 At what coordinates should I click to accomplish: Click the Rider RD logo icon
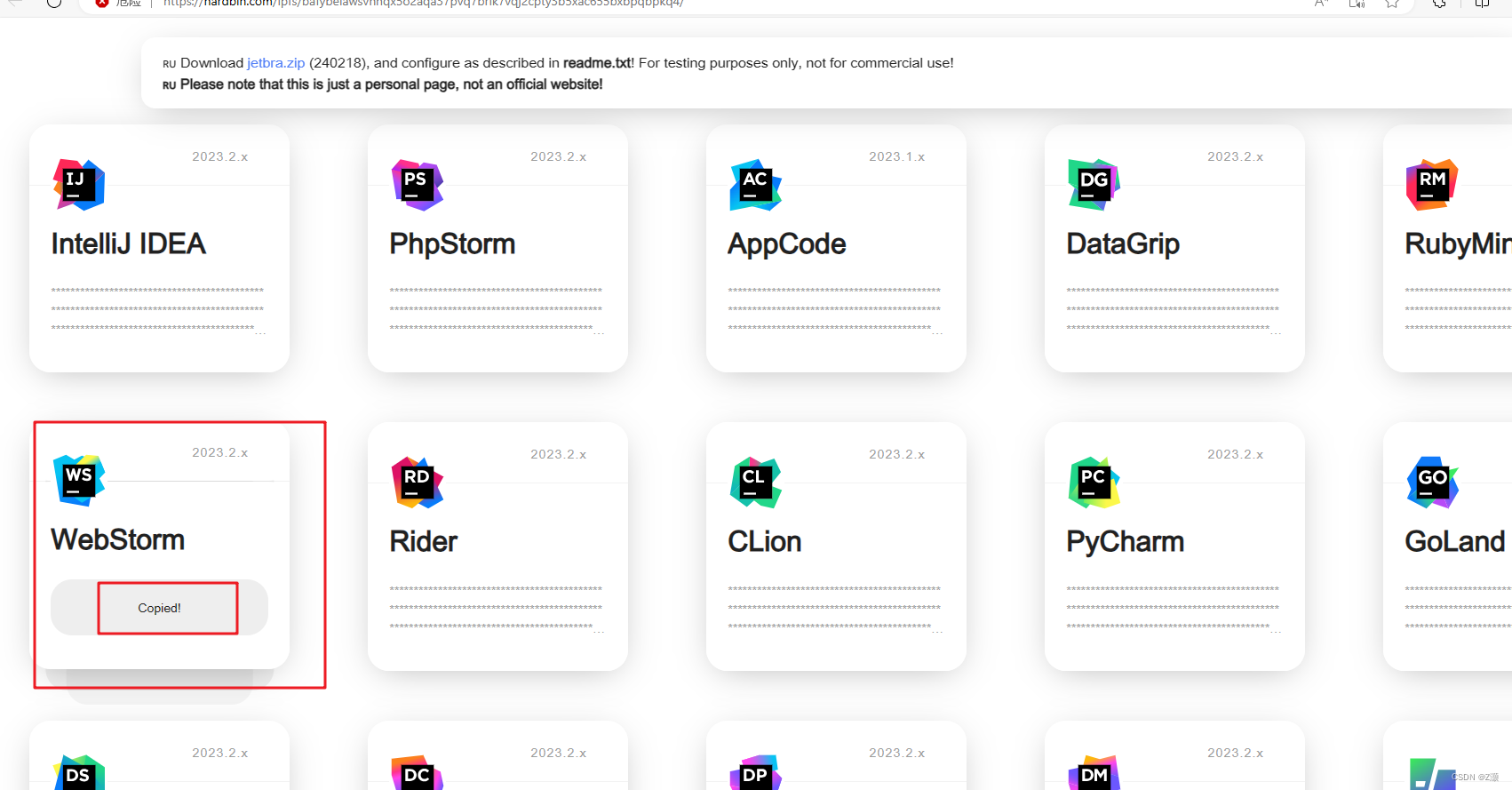418,483
